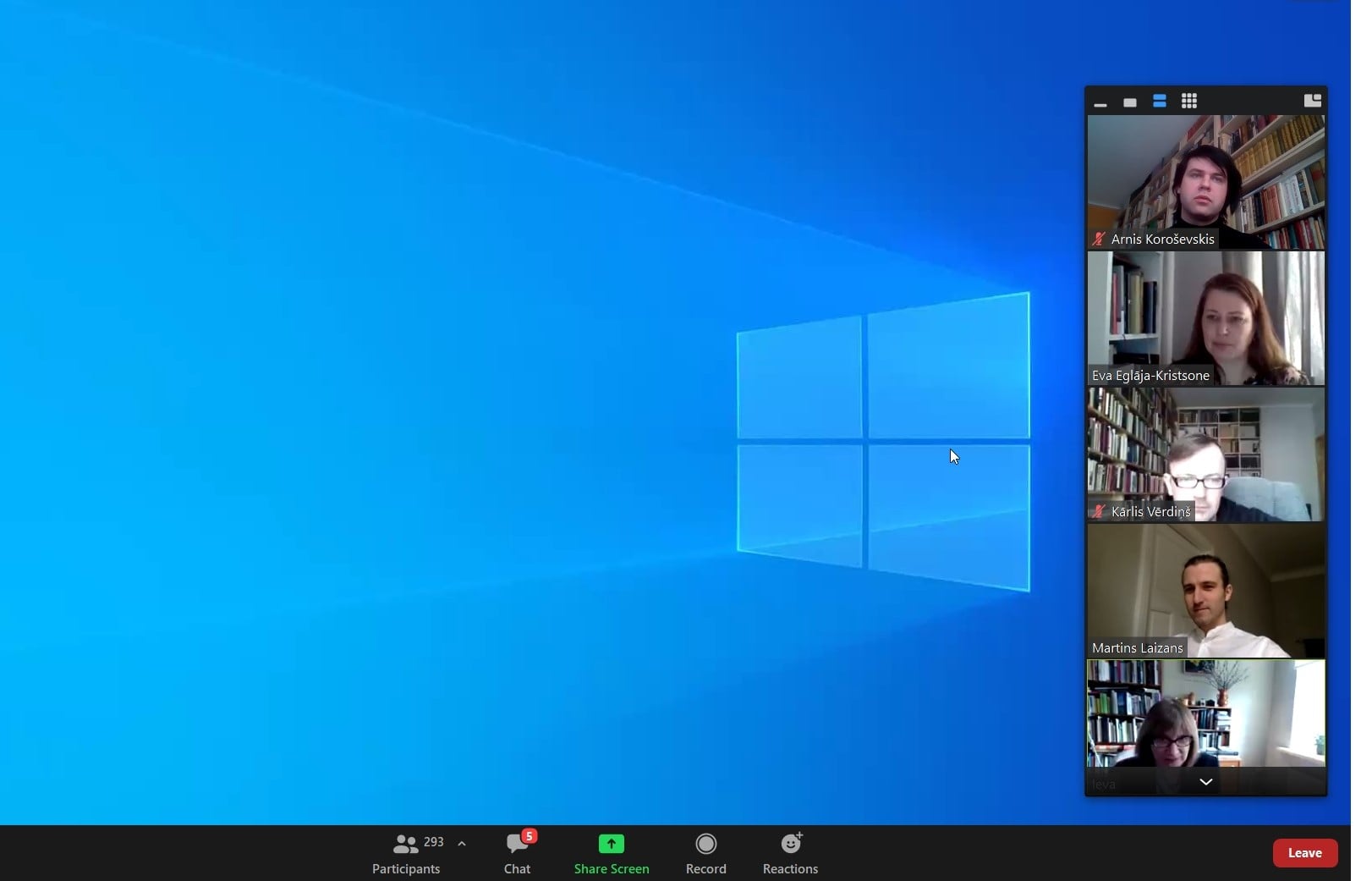The width and height of the screenshot is (1372, 881).
Task: Leave the meeting
Action: (1305, 853)
